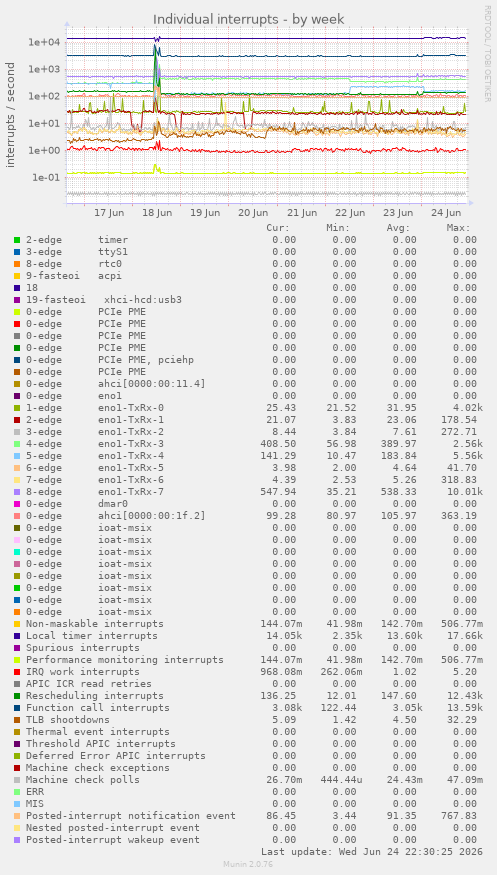Click the 17.66k max value of Local timer

tap(465, 636)
